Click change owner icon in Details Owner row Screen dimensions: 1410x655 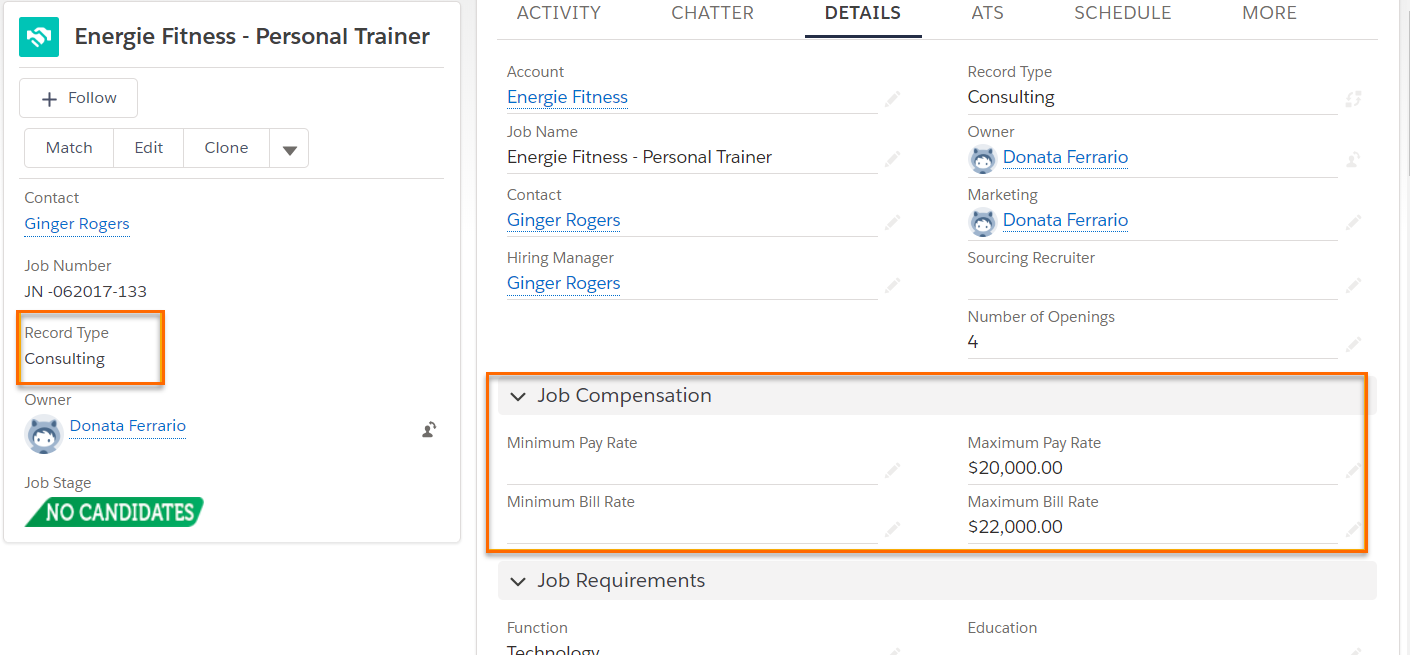tap(1354, 158)
